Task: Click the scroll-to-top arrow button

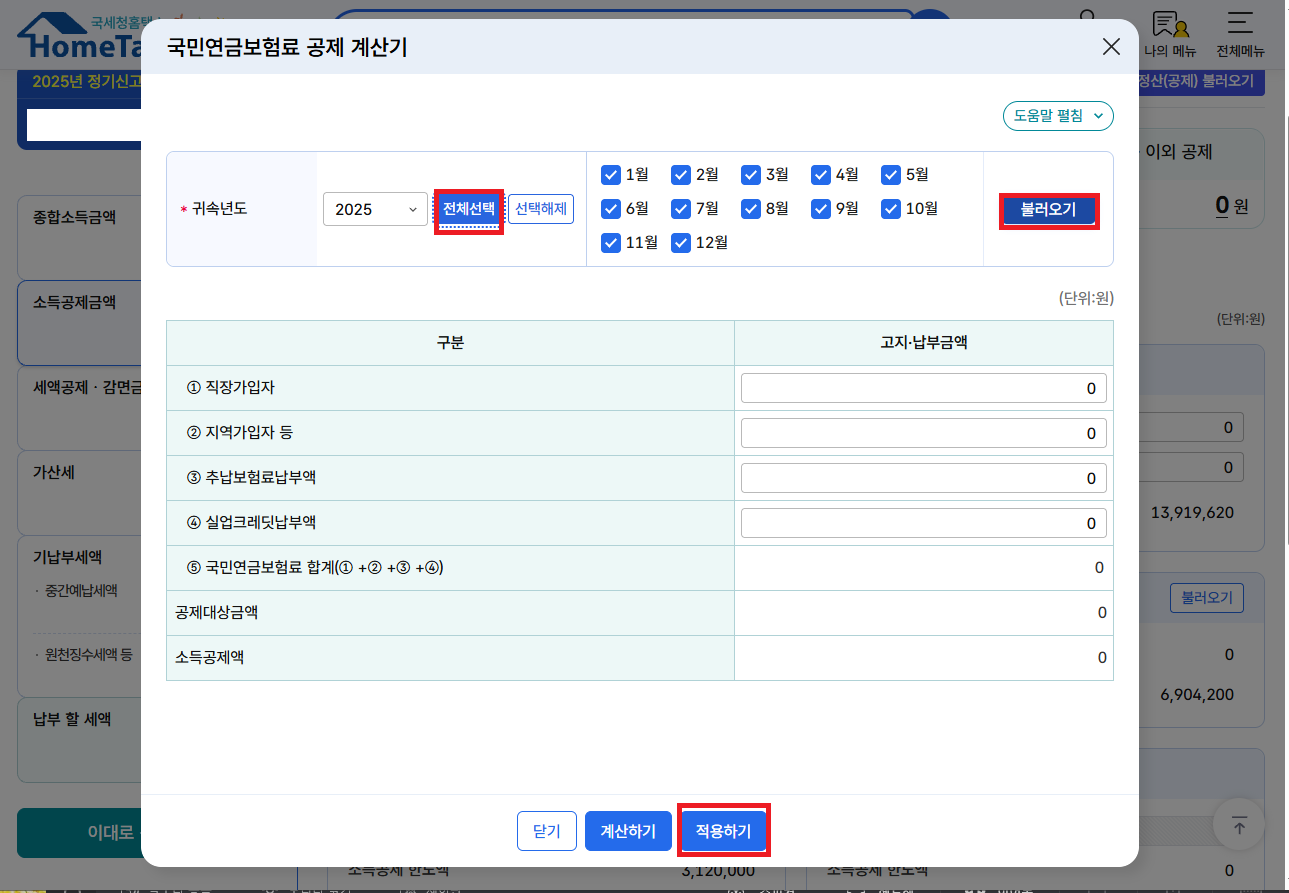Action: coord(1239,826)
